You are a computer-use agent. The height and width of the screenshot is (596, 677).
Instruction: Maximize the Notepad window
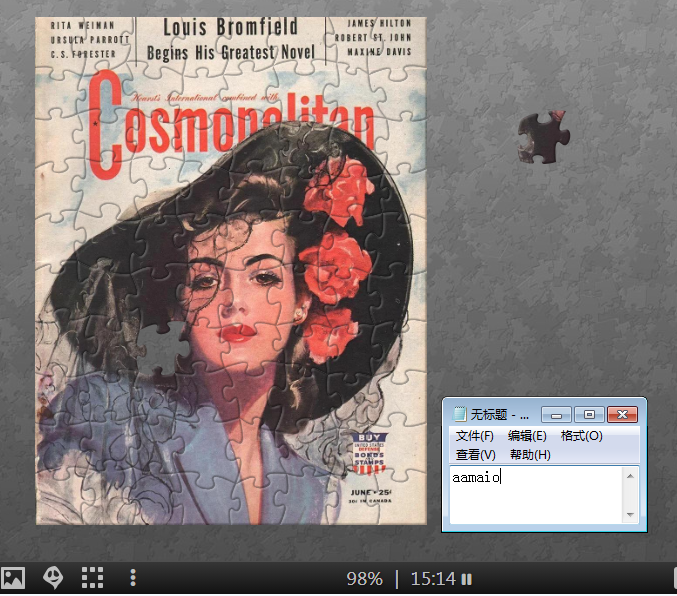[x=589, y=415]
